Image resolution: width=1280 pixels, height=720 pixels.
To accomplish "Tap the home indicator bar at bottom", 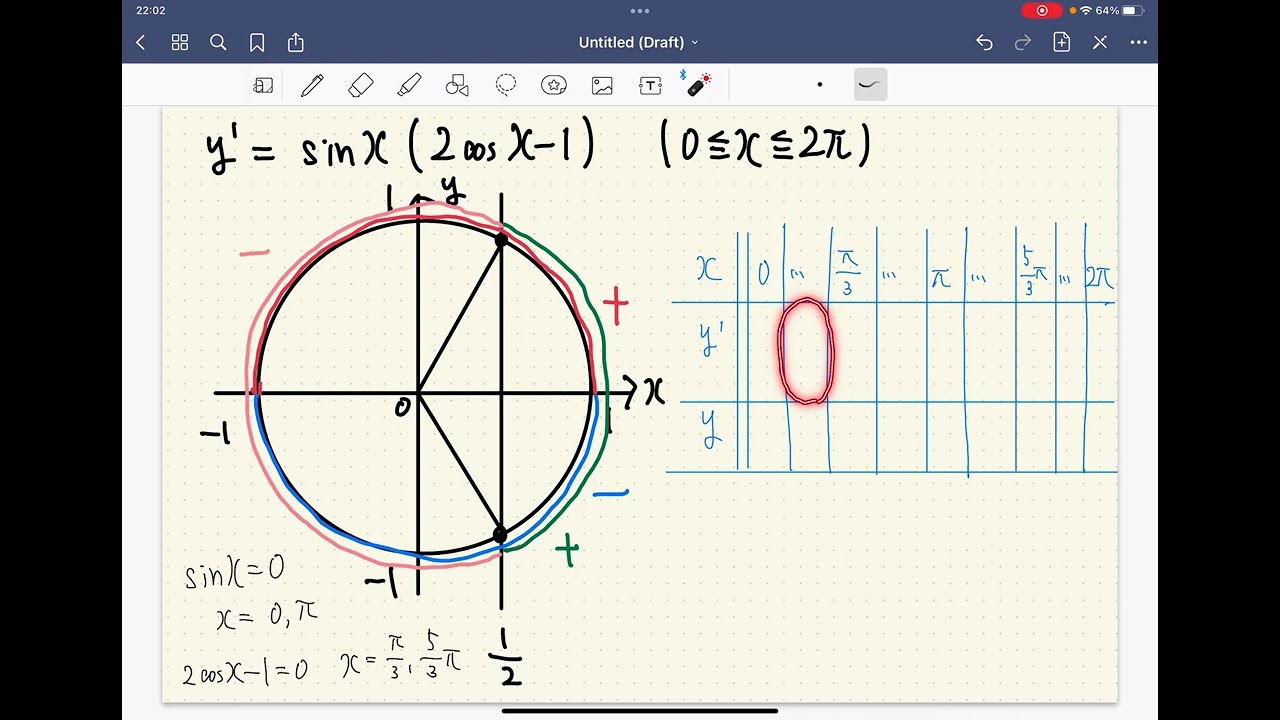I will [640, 711].
